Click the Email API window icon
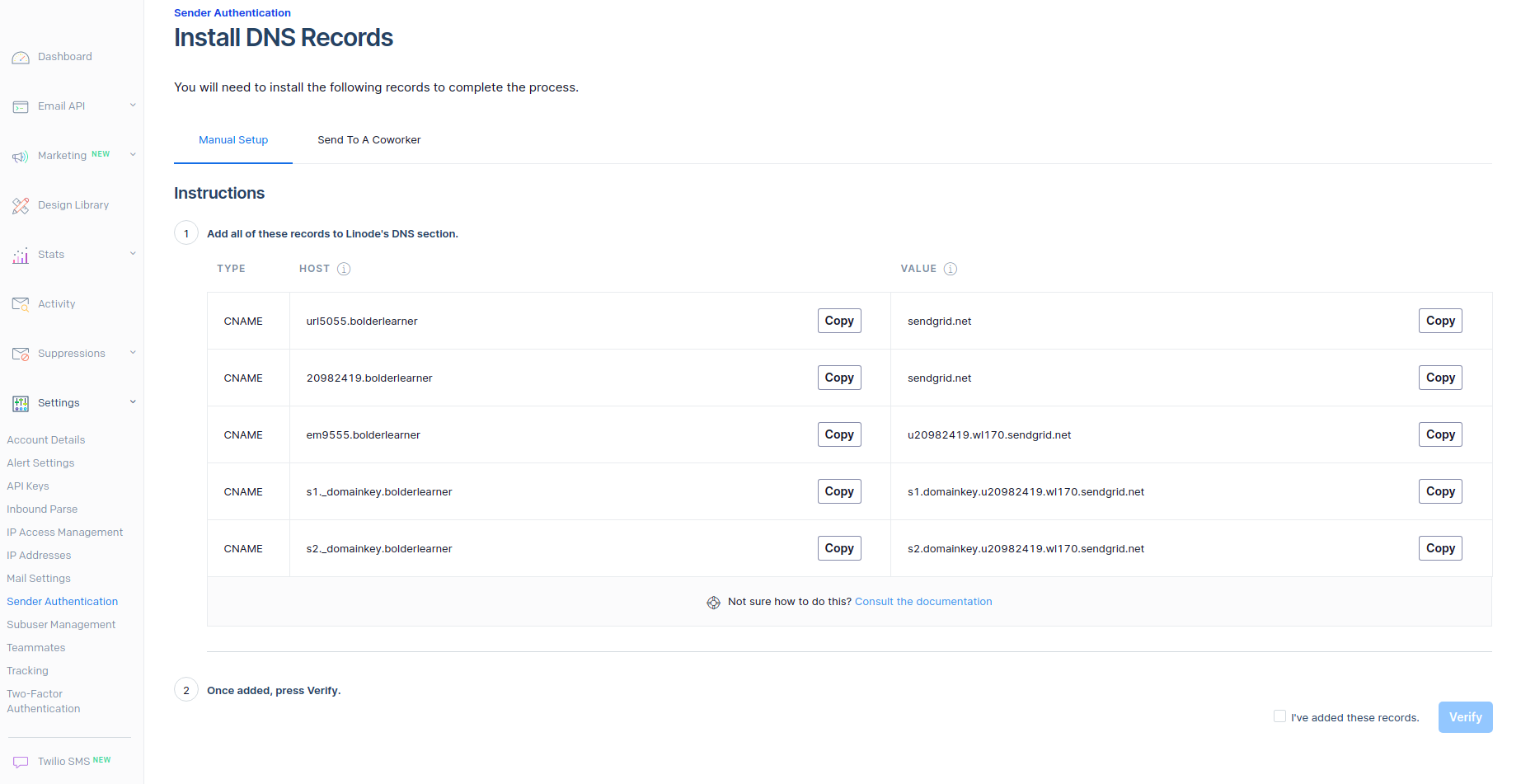 [21, 107]
